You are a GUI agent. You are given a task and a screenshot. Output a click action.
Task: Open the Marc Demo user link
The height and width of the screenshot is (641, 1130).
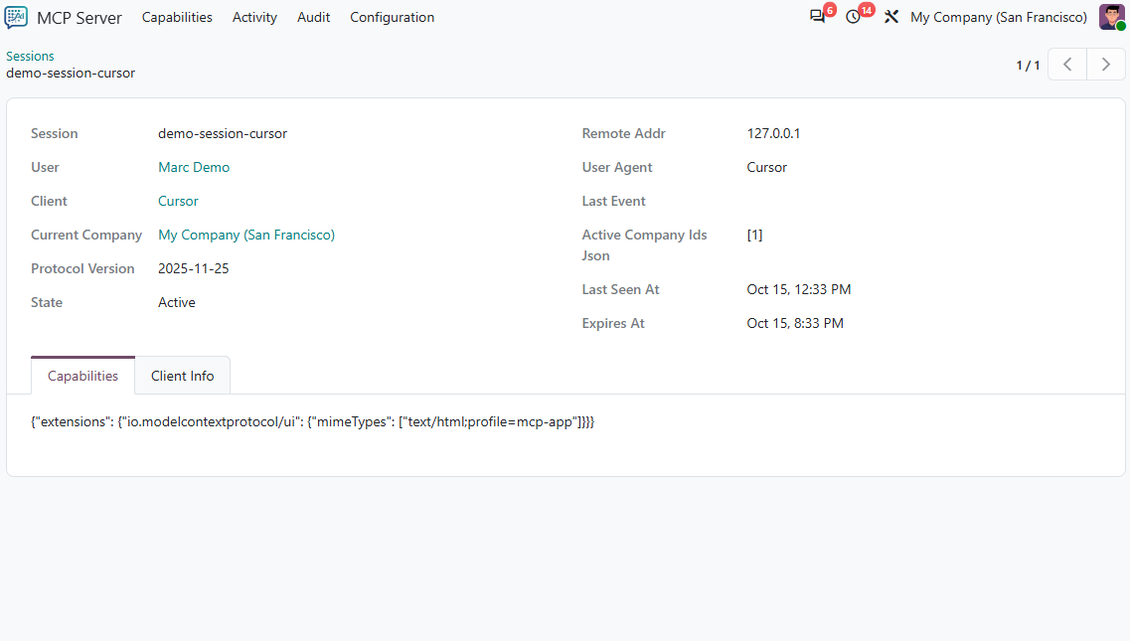pyautogui.click(x=194, y=167)
